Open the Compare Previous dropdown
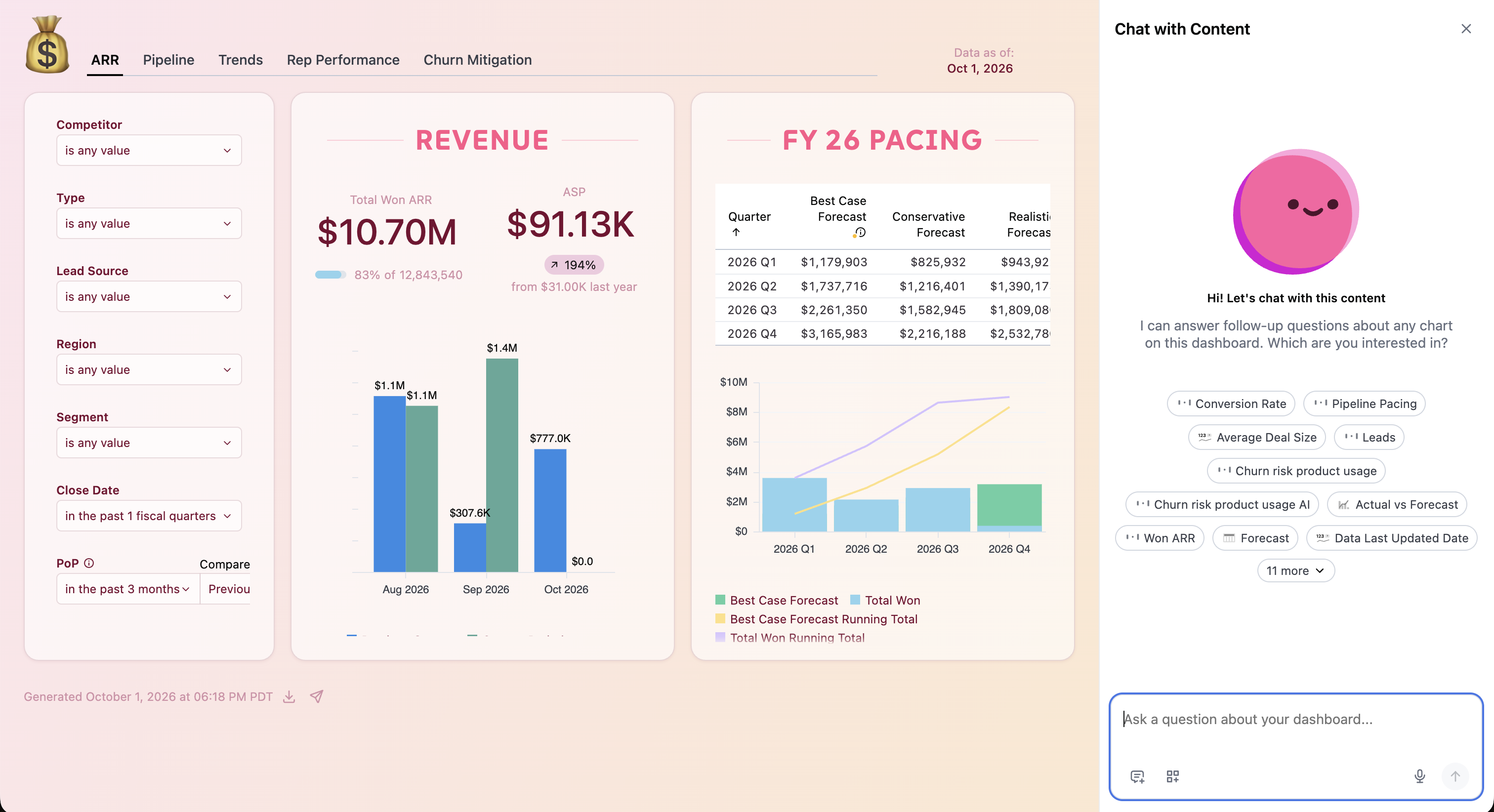 (226, 589)
